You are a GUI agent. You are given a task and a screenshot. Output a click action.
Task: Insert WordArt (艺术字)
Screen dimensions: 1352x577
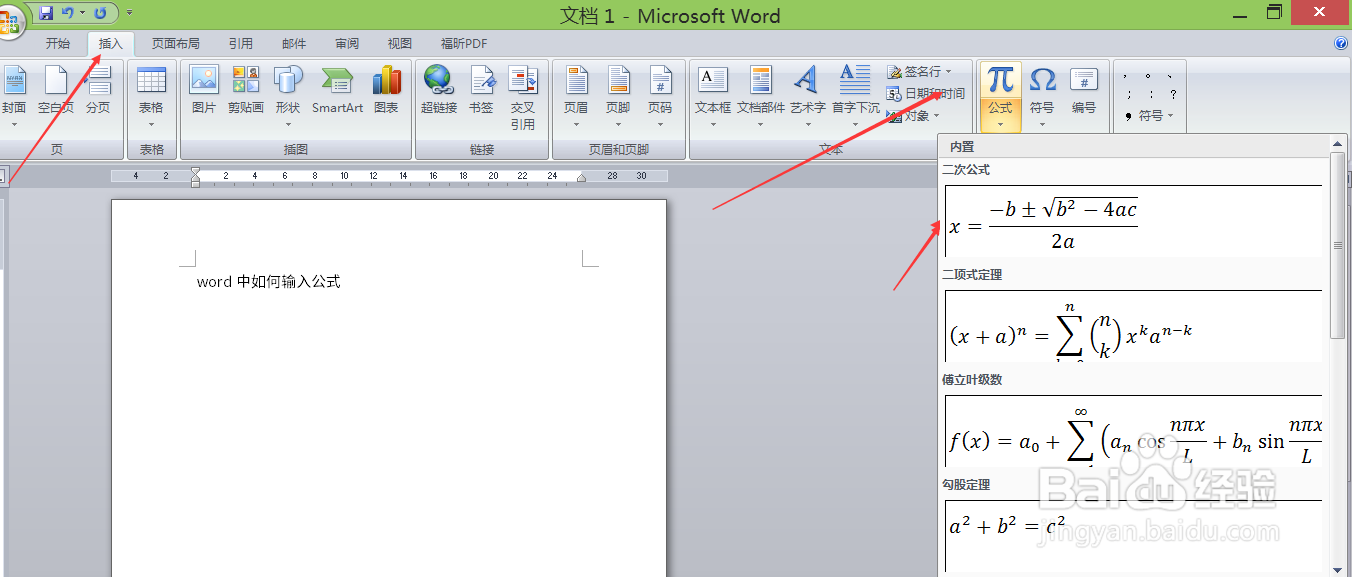[807, 97]
